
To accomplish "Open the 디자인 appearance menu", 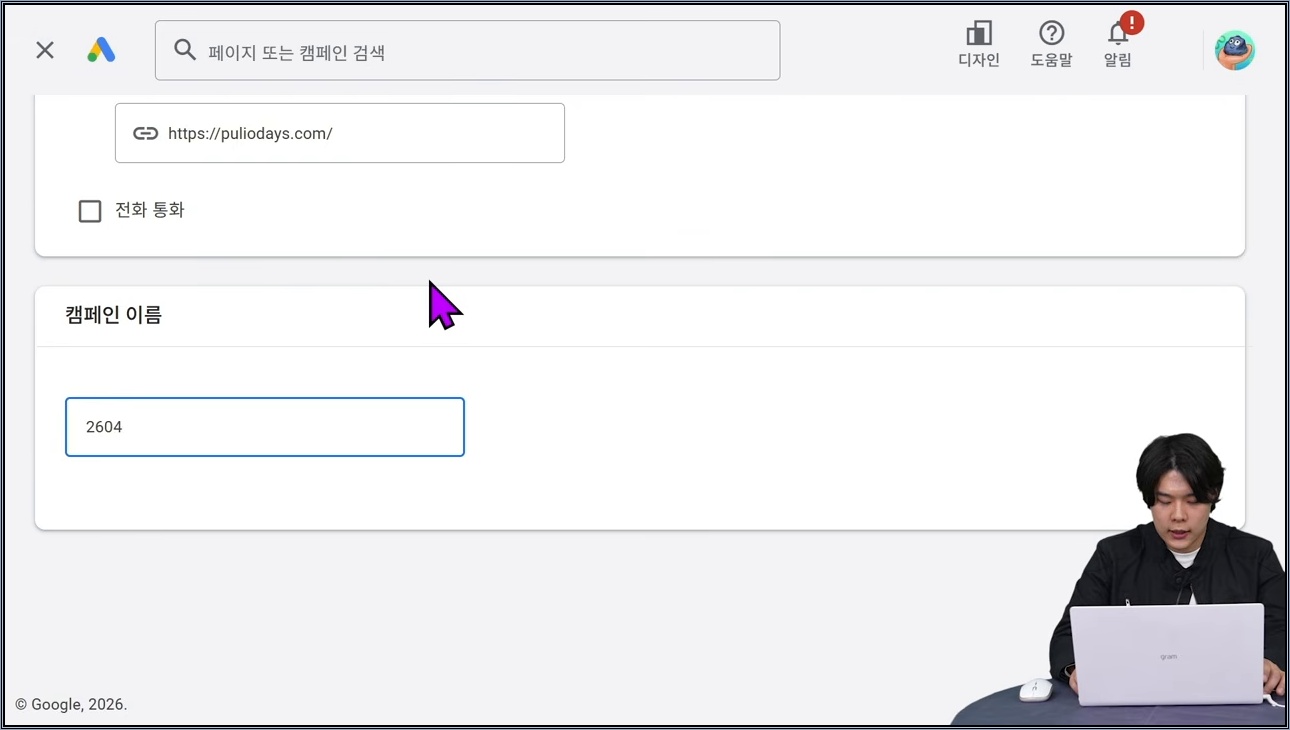I will (x=979, y=45).
